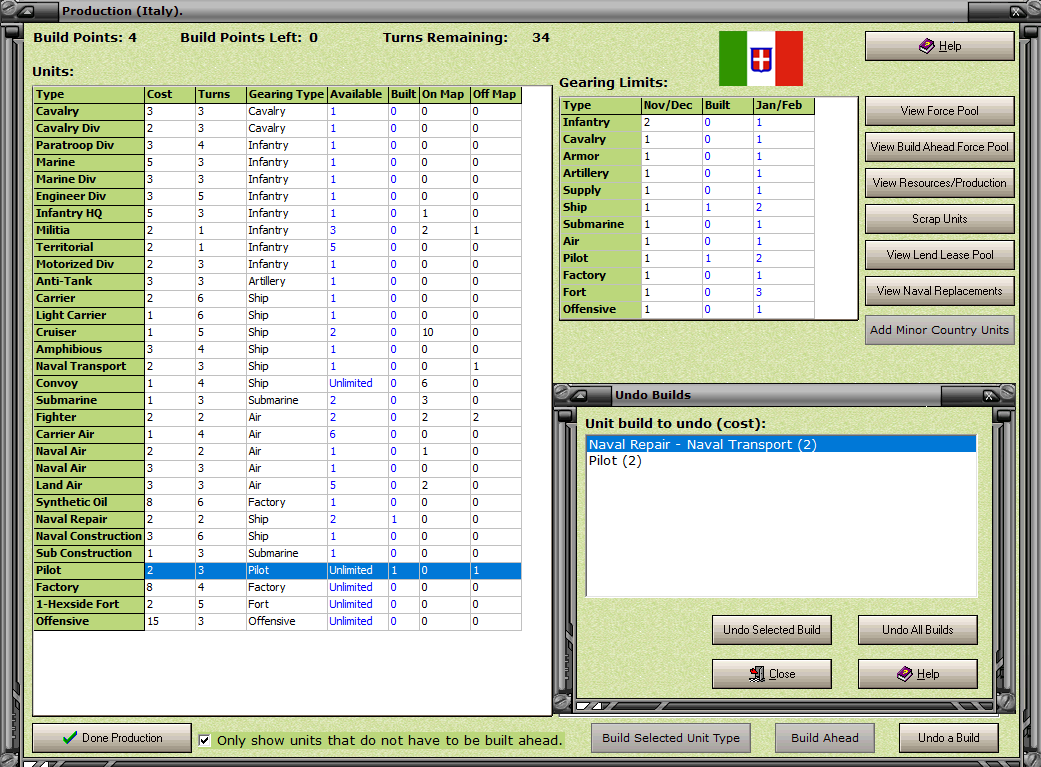This screenshot has height=767, width=1041.
Task: Select the Motorized Div unit row
Action: pos(278,264)
